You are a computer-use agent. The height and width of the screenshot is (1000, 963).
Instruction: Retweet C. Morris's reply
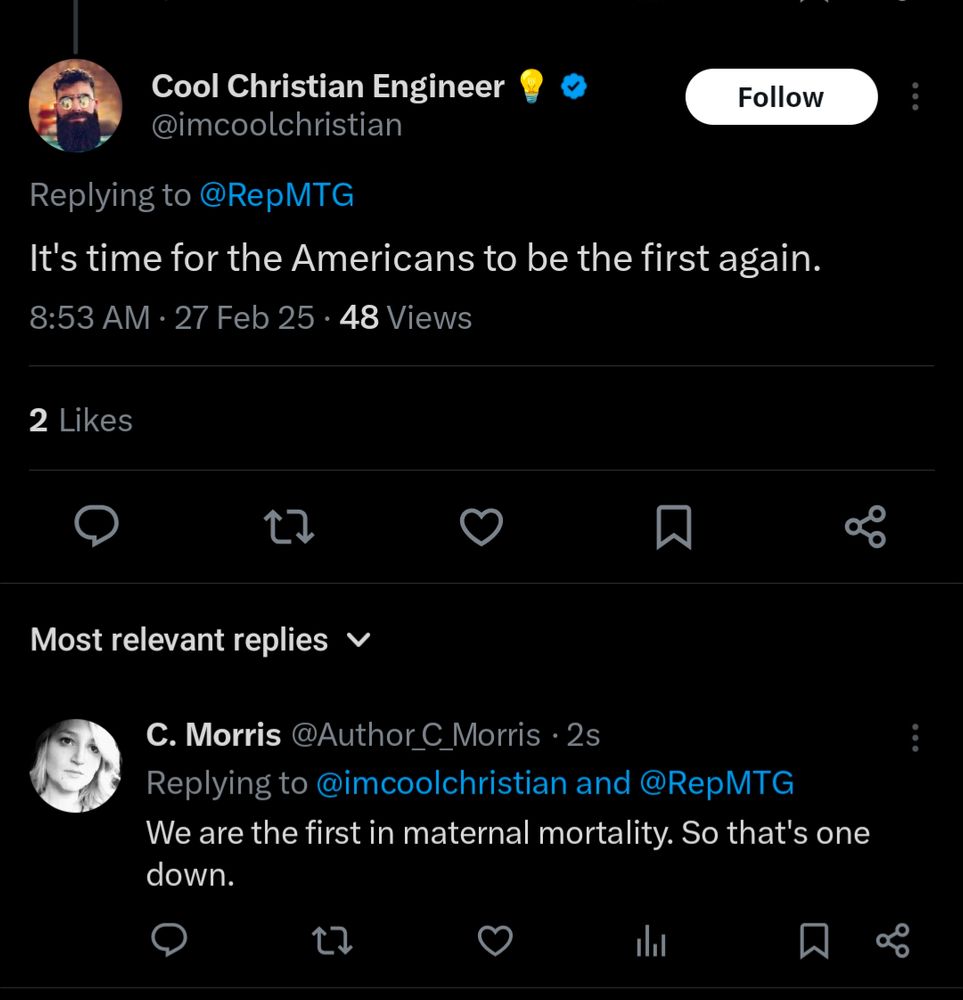[332, 940]
